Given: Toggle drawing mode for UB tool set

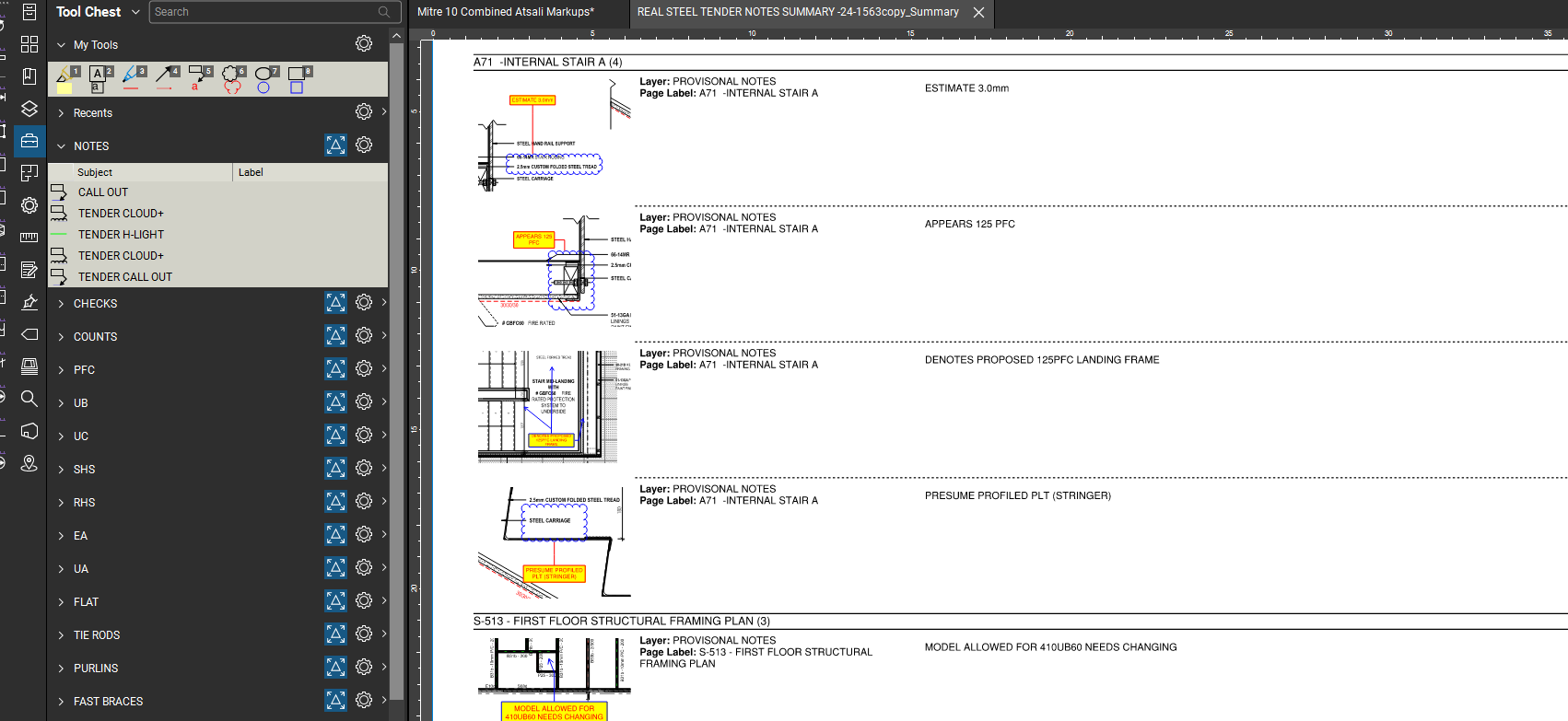Looking at the screenshot, I should tap(335, 401).
